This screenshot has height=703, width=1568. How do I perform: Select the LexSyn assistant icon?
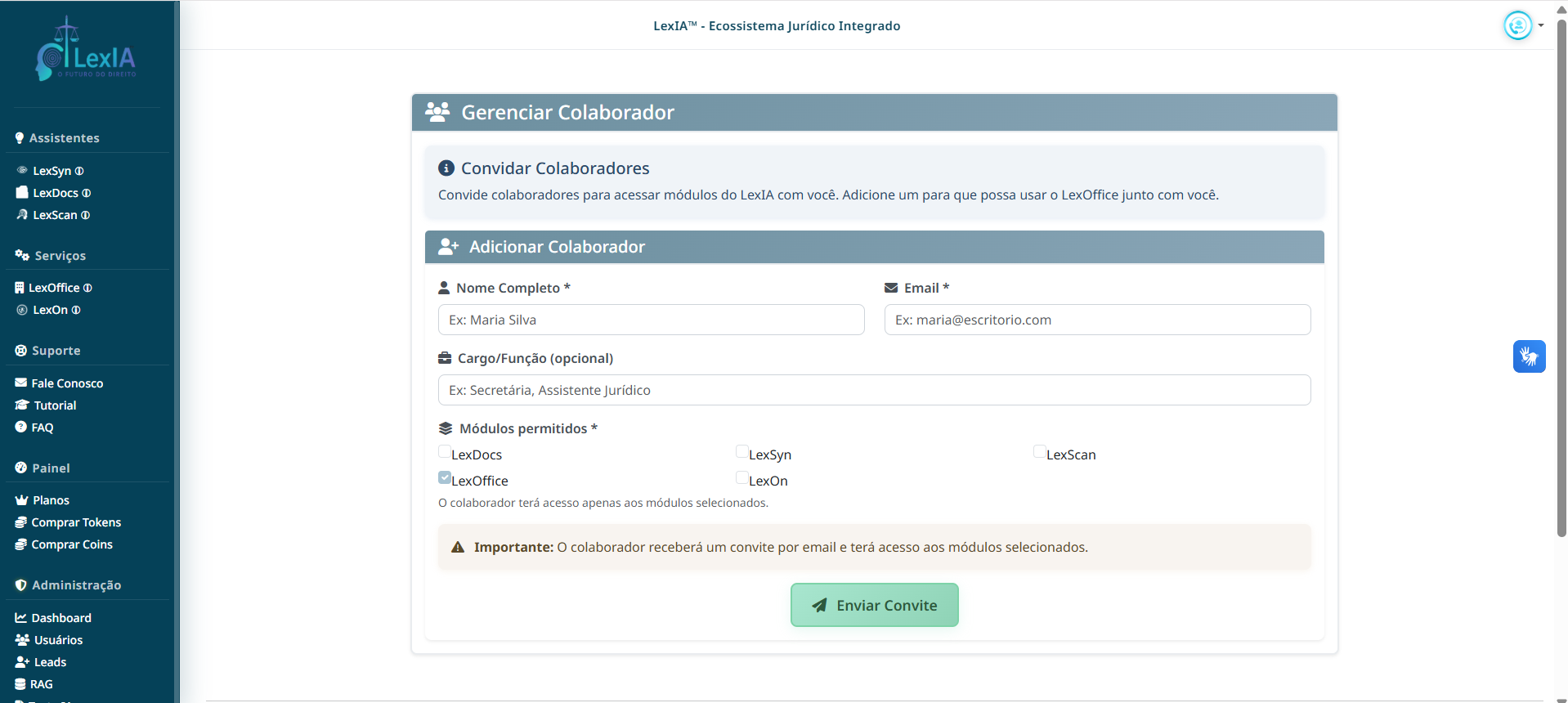pos(21,170)
